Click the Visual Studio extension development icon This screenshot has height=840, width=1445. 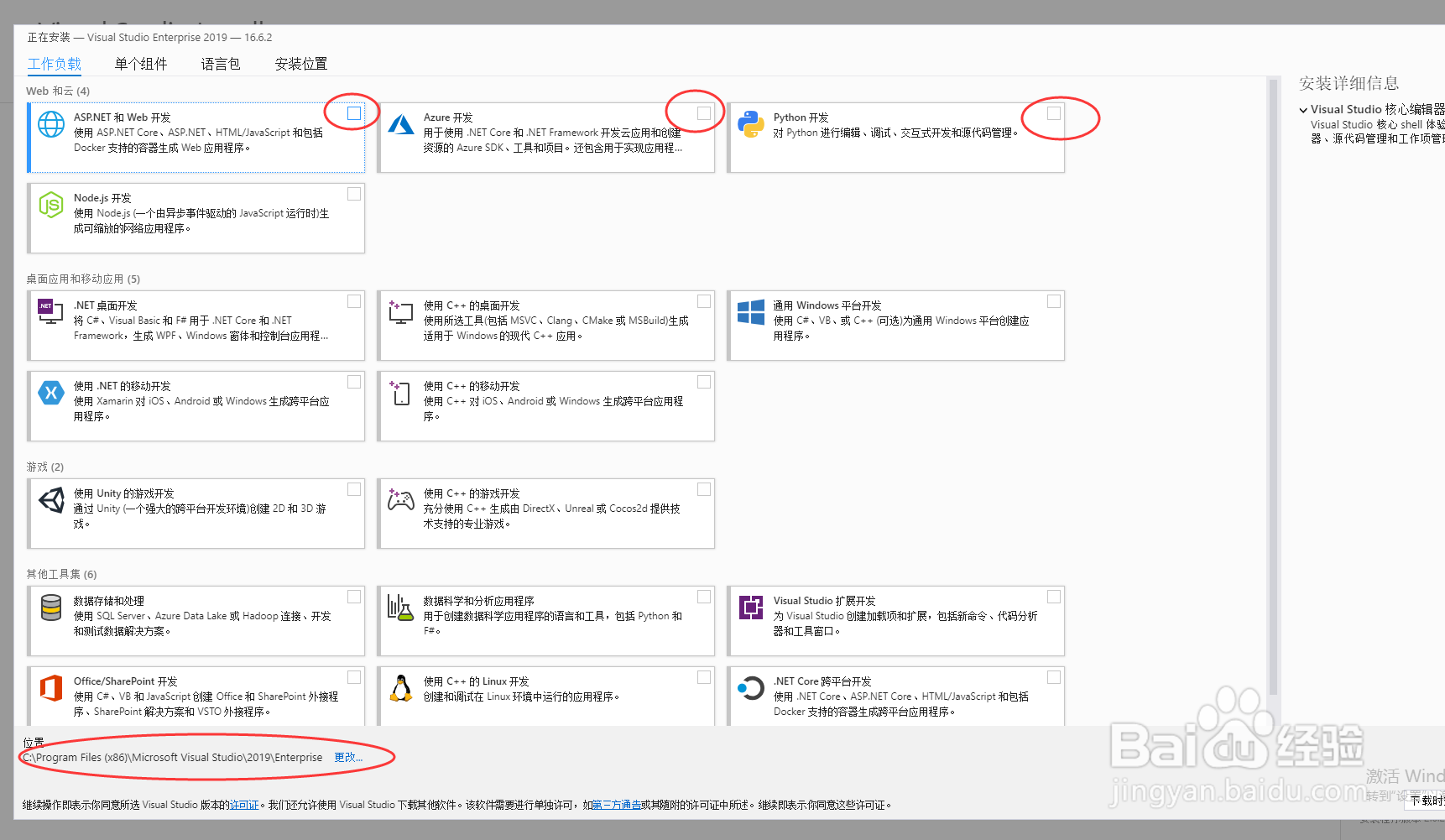751,607
